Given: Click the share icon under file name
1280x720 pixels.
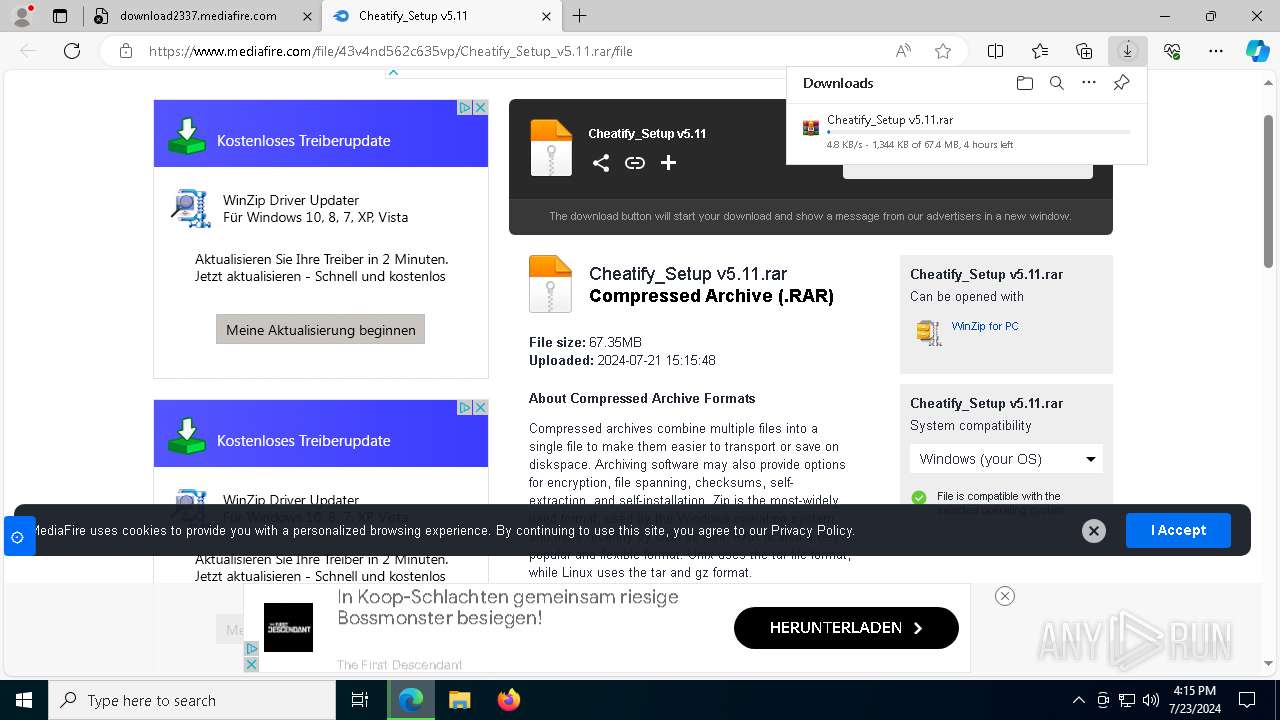Looking at the screenshot, I should coord(601,163).
